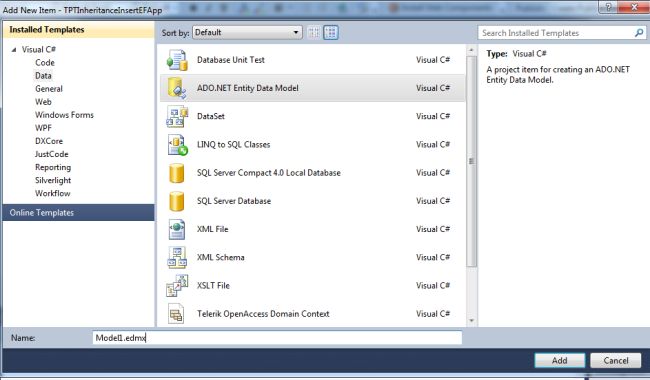
Task: Select the Silverlight category
Action: pyautogui.click(x=53, y=180)
